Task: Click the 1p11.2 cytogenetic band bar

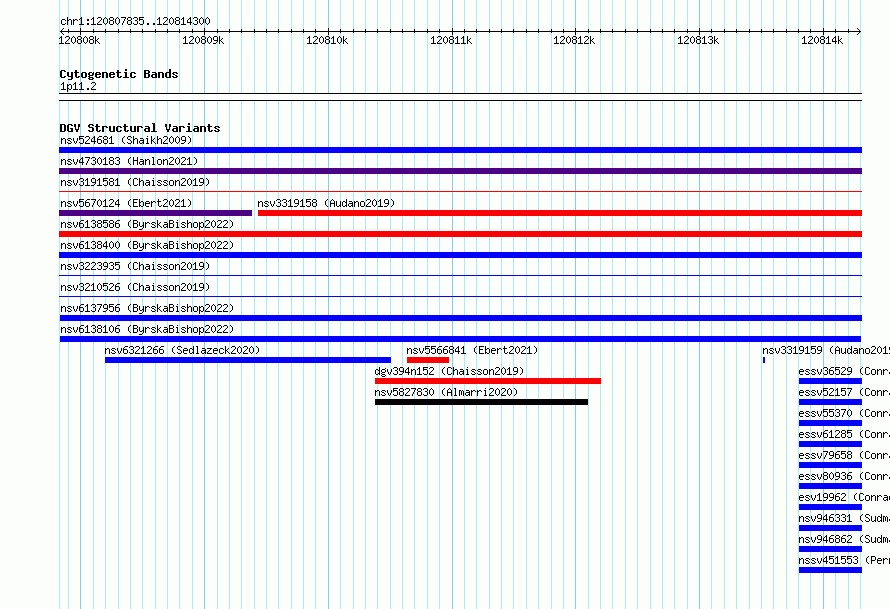Action: 460,97
